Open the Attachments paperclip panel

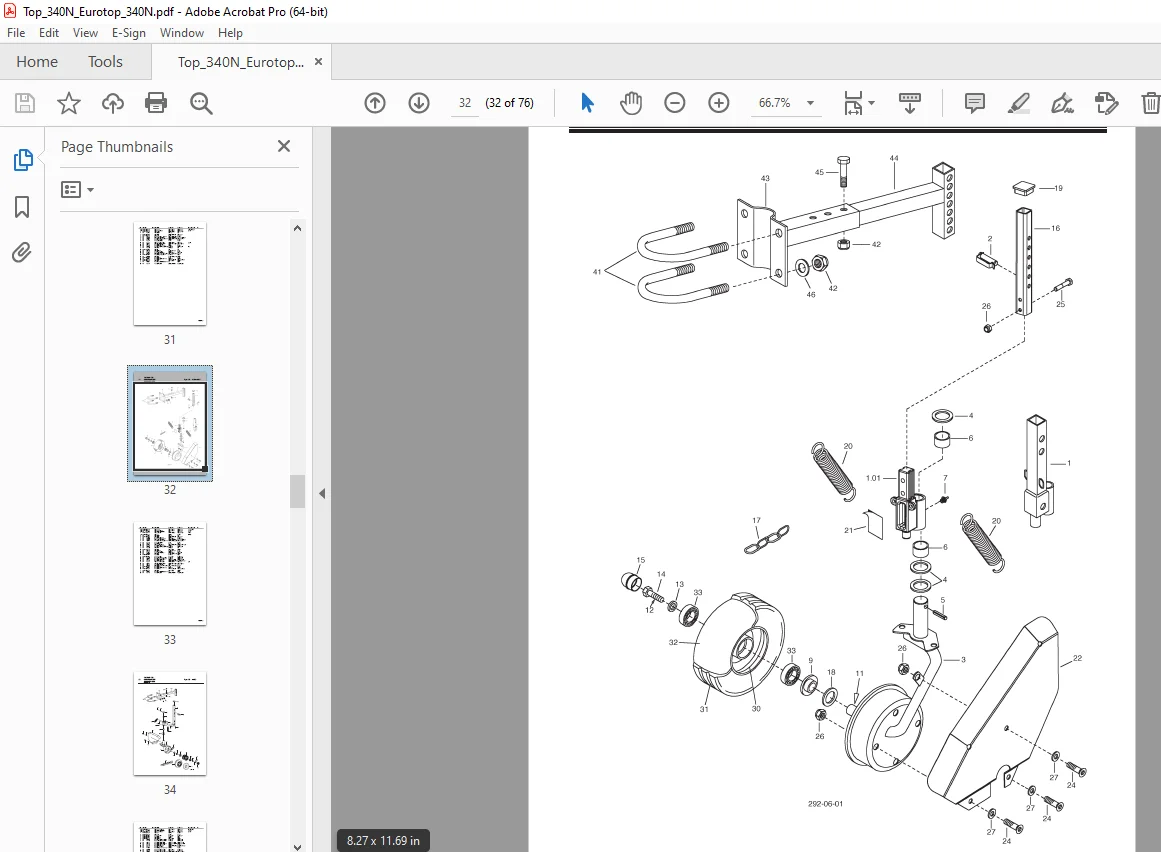pyautogui.click(x=22, y=253)
